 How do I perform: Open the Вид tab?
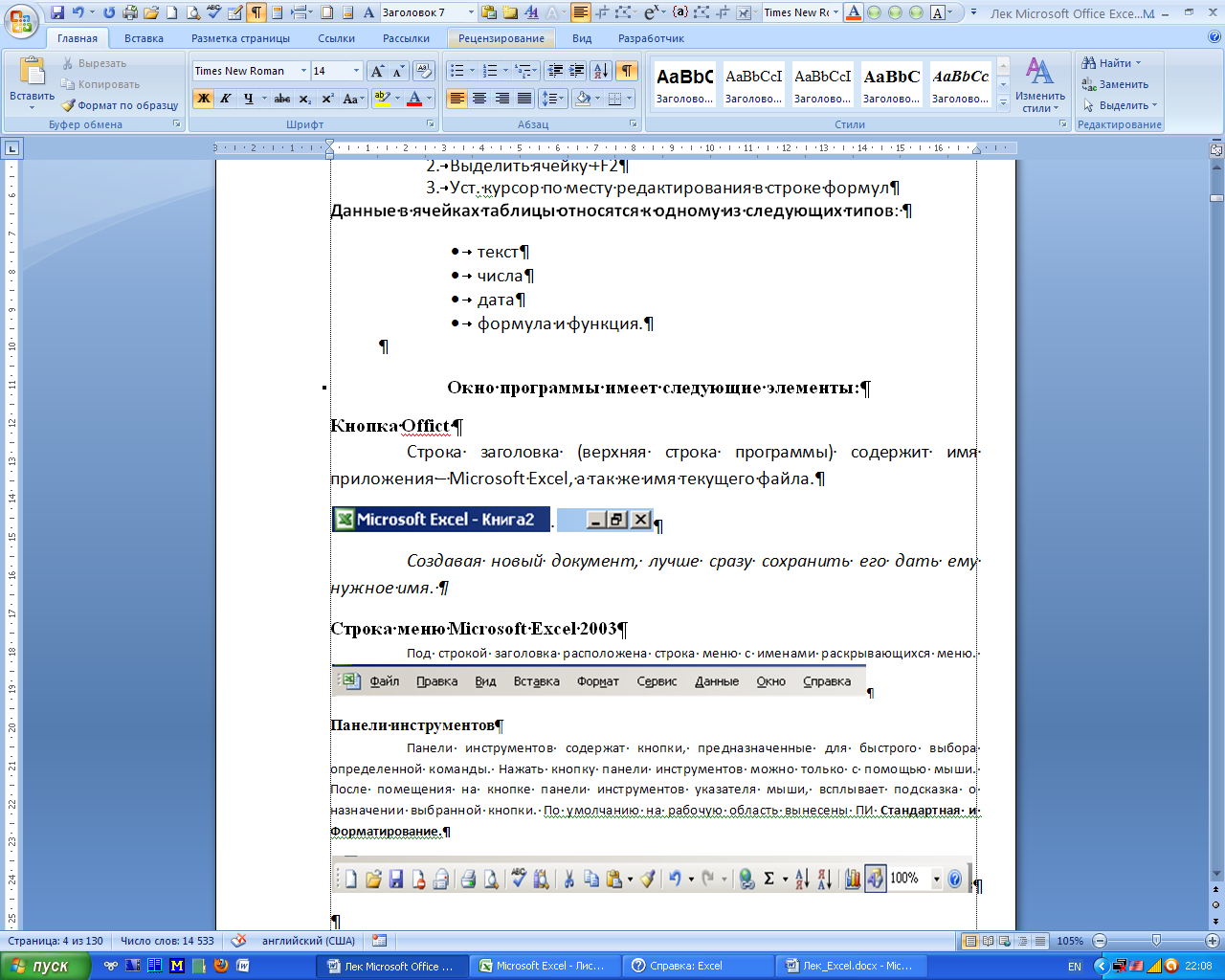[582, 38]
